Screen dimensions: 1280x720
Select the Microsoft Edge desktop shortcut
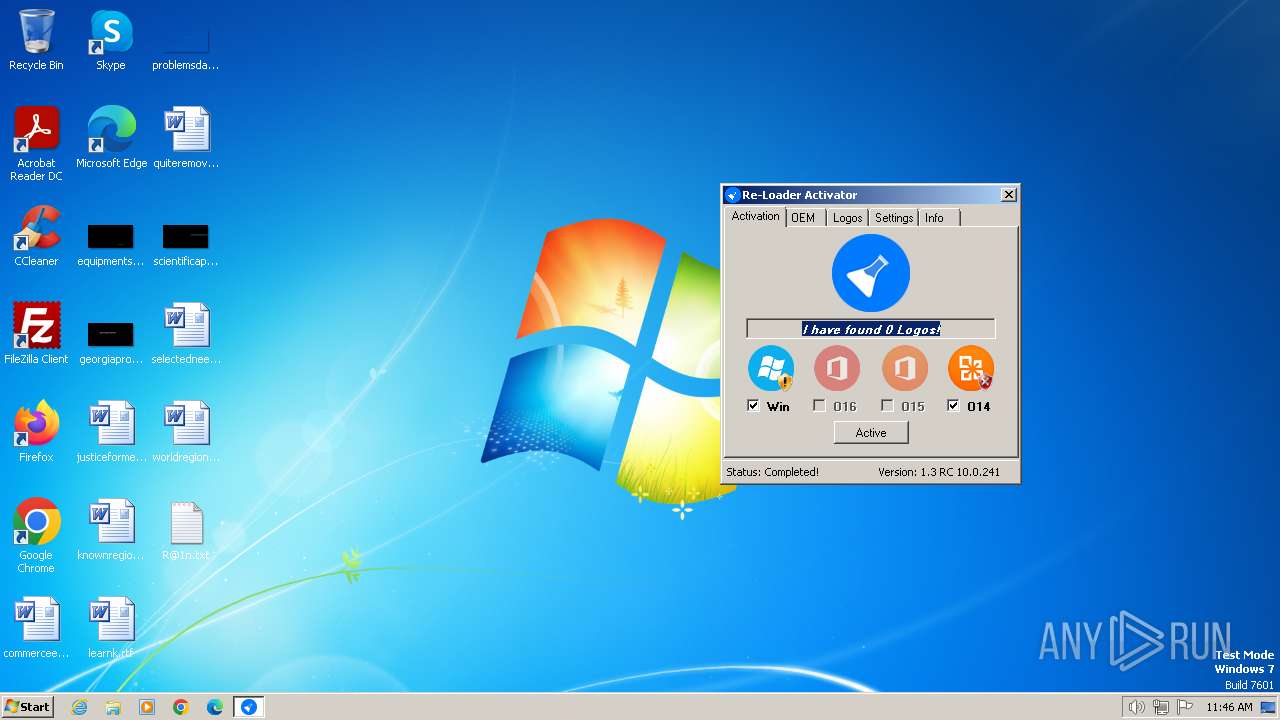(x=111, y=138)
